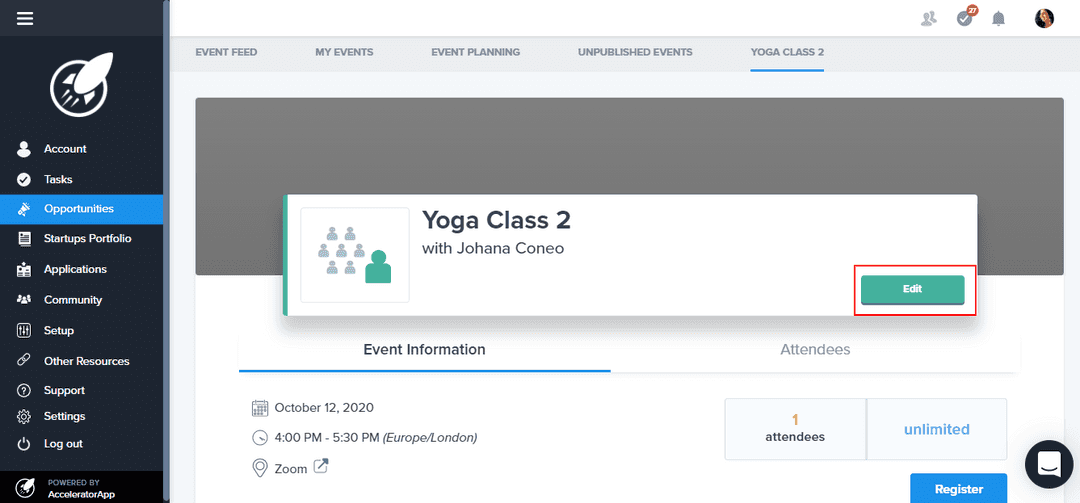Click the Yoga Class 2 event thumbnail
This screenshot has width=1080, height=503.
(355, 255)
